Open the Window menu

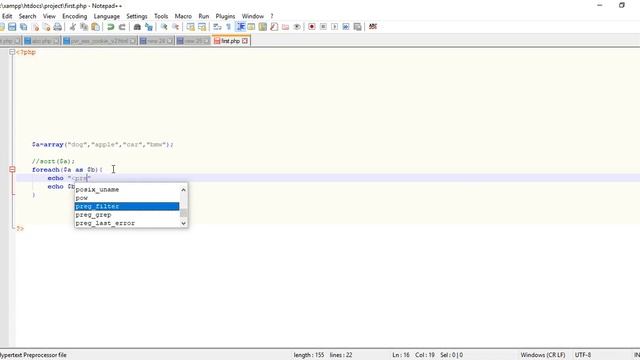point(253,16)
